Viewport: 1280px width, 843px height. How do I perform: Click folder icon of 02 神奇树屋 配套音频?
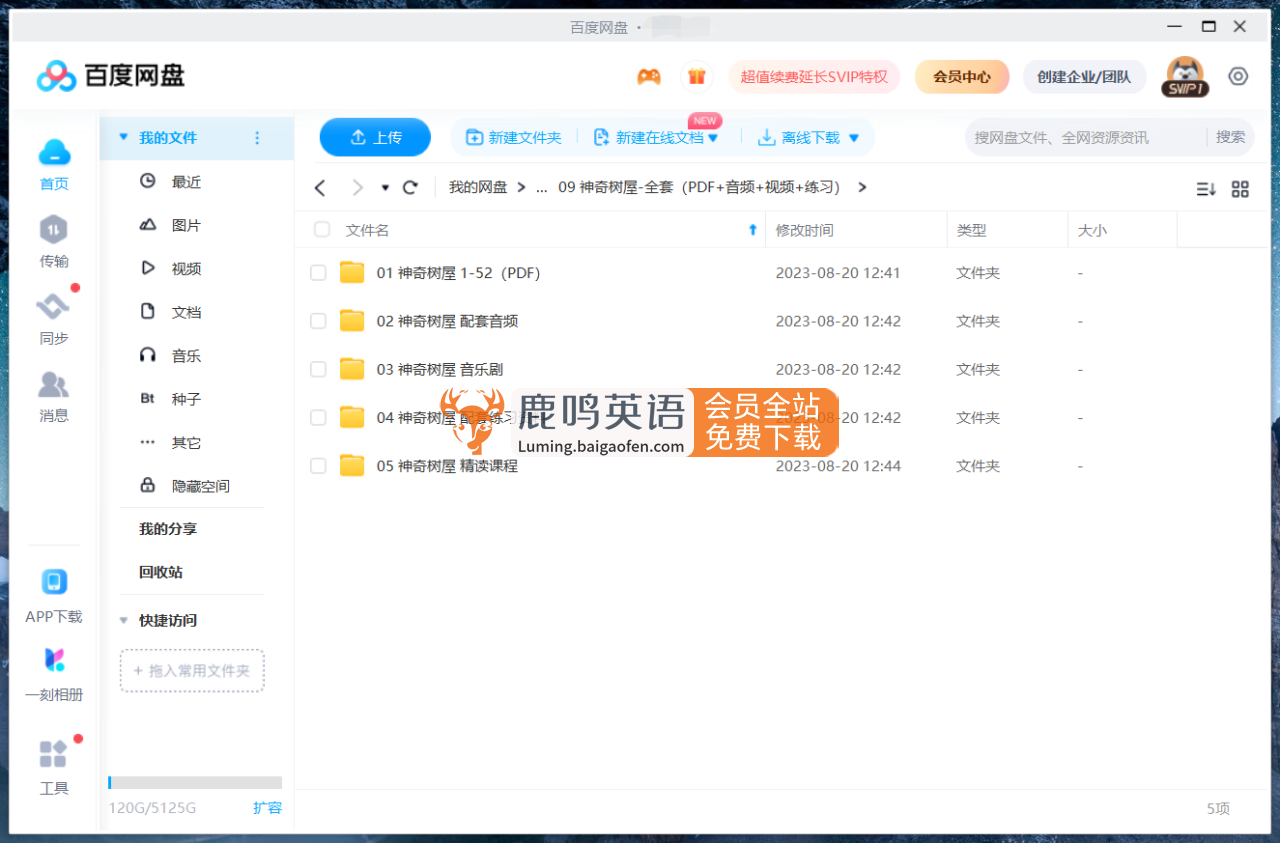tap(352, 321)
